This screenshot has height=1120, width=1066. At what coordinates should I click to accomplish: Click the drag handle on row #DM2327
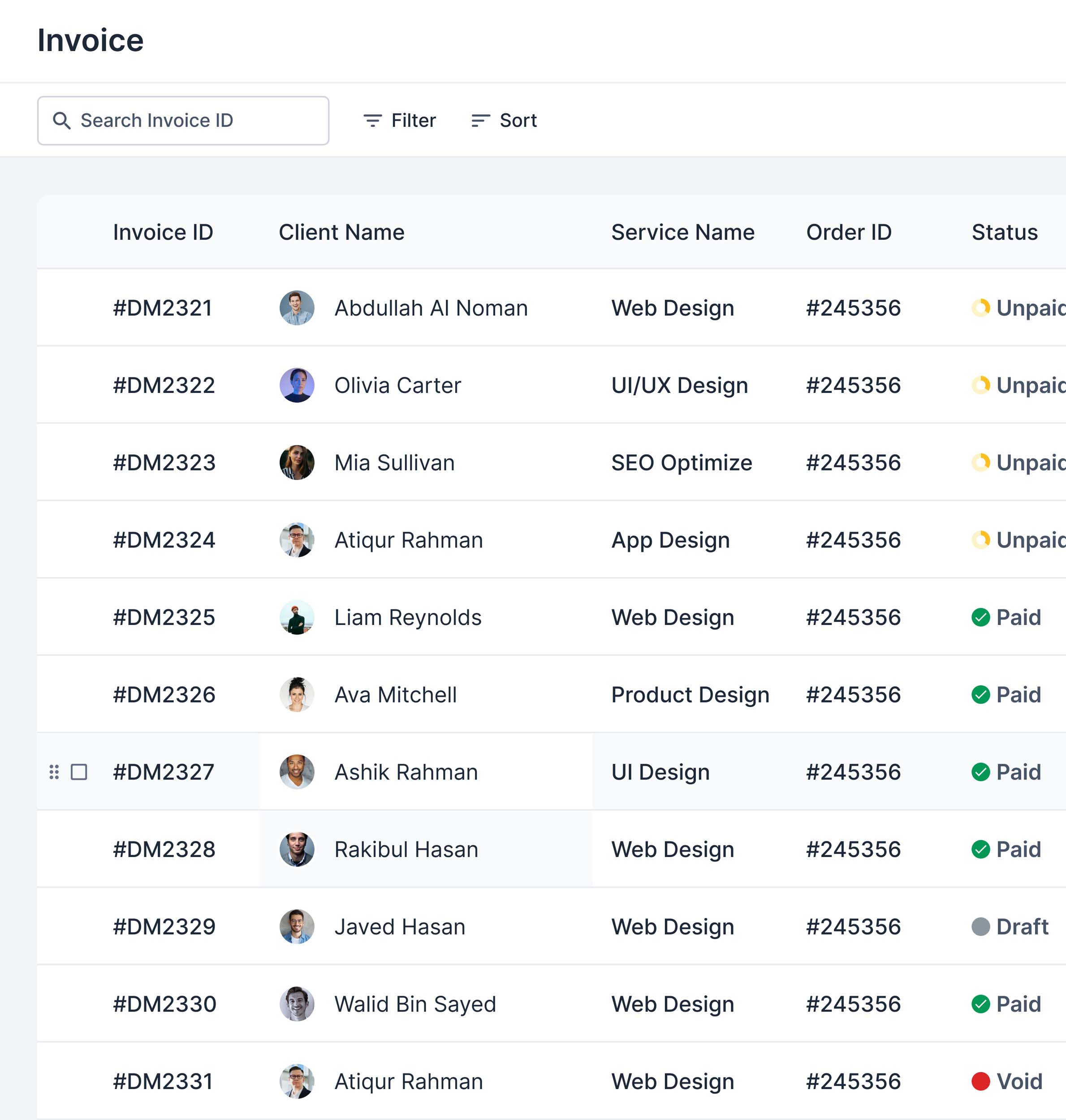[x=54, y=771]
